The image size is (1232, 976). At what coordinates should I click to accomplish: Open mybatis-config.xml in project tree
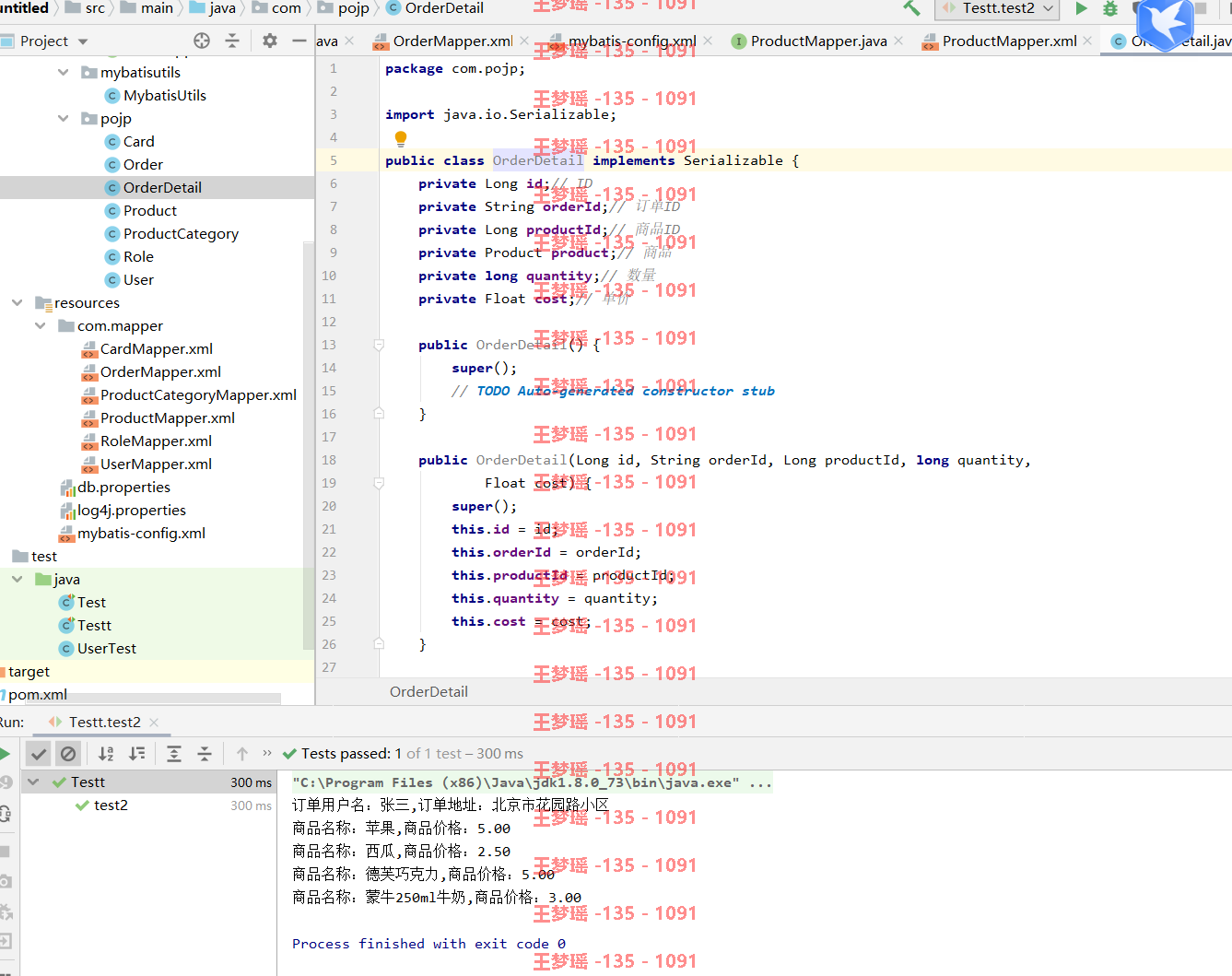132,533
